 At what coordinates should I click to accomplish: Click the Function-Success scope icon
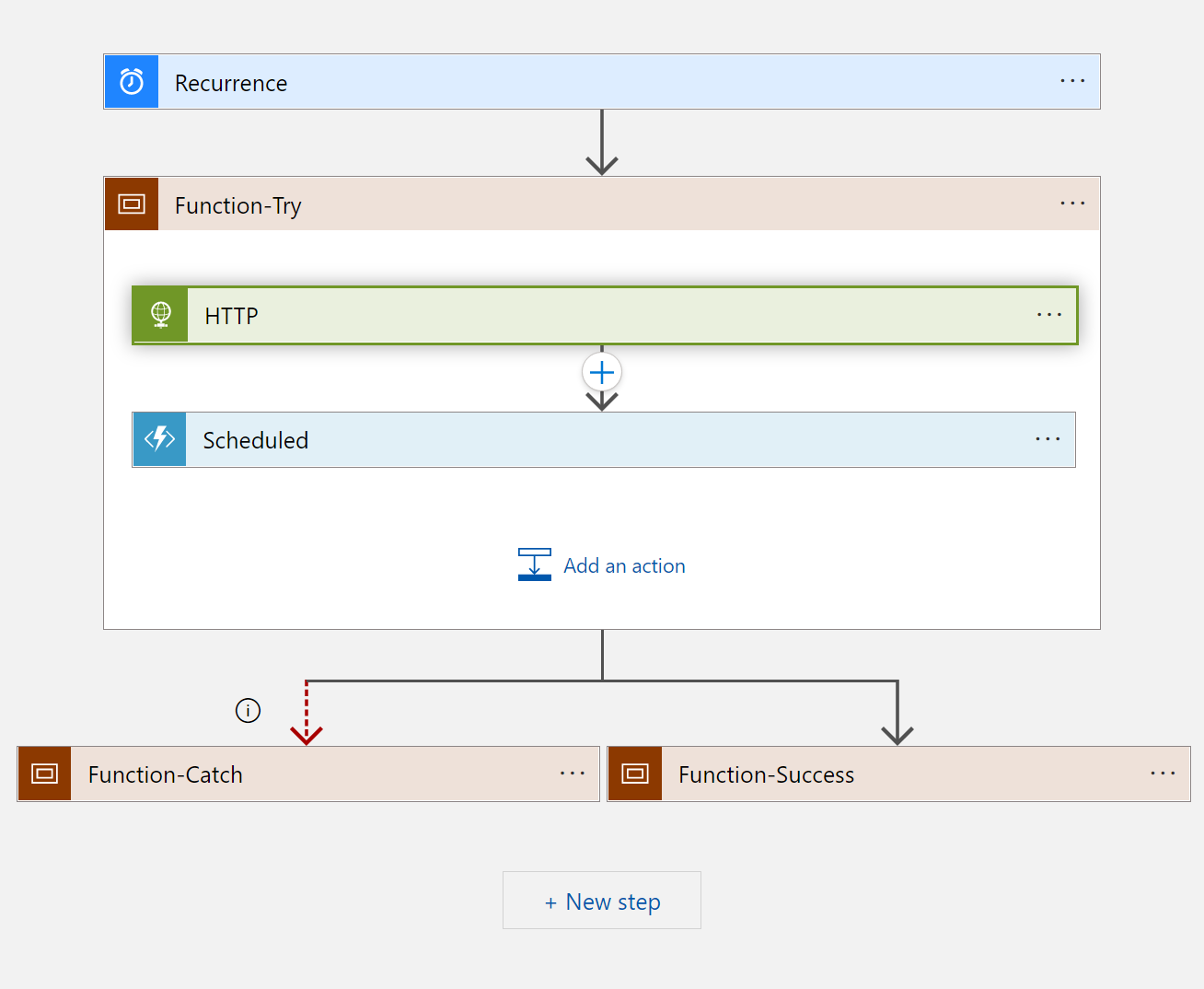point(634,774)
